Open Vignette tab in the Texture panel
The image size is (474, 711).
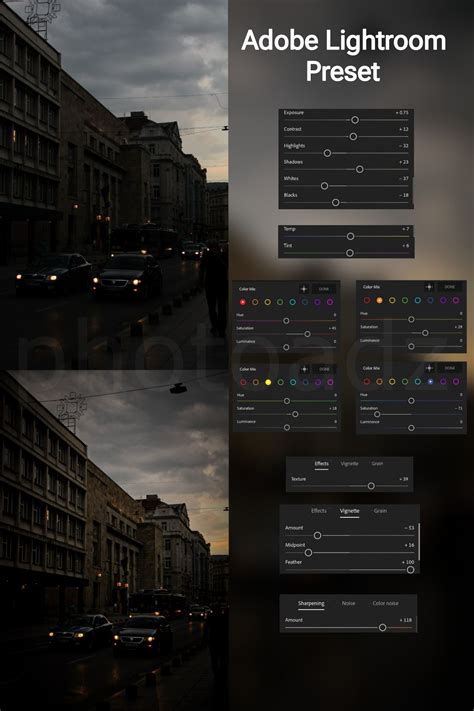coord(349,463)
